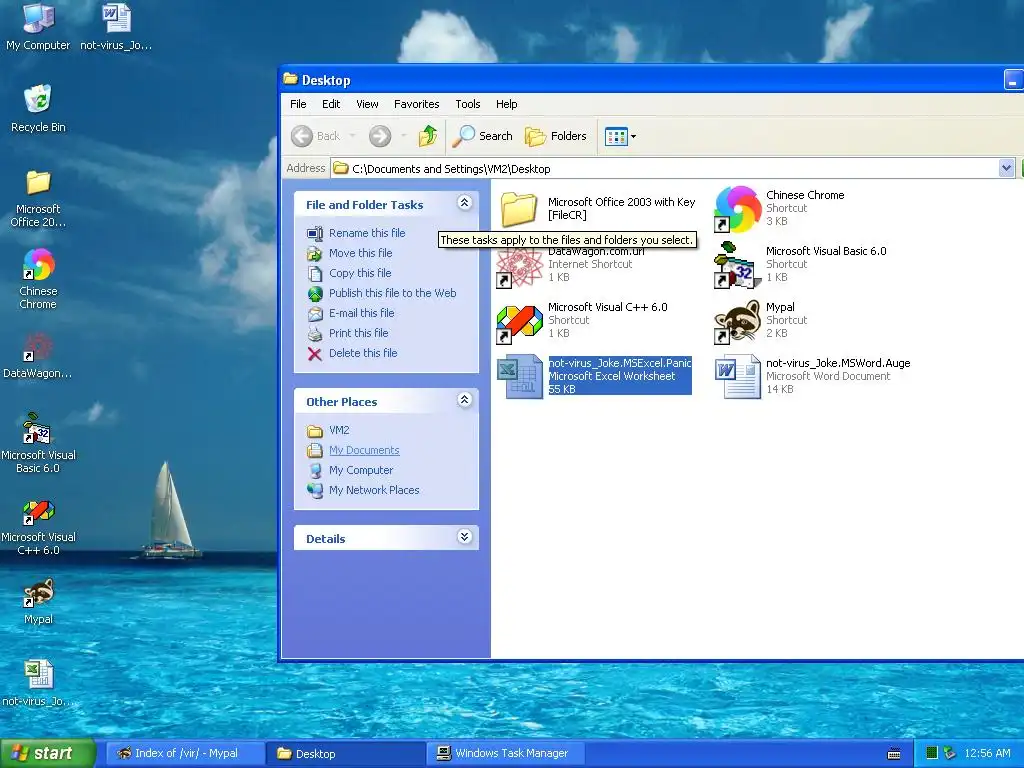This screenshot has height=768, width=1024.
Task: Collapse the Other Places panel
Action: pyautogui.click(x=464, y=400)
